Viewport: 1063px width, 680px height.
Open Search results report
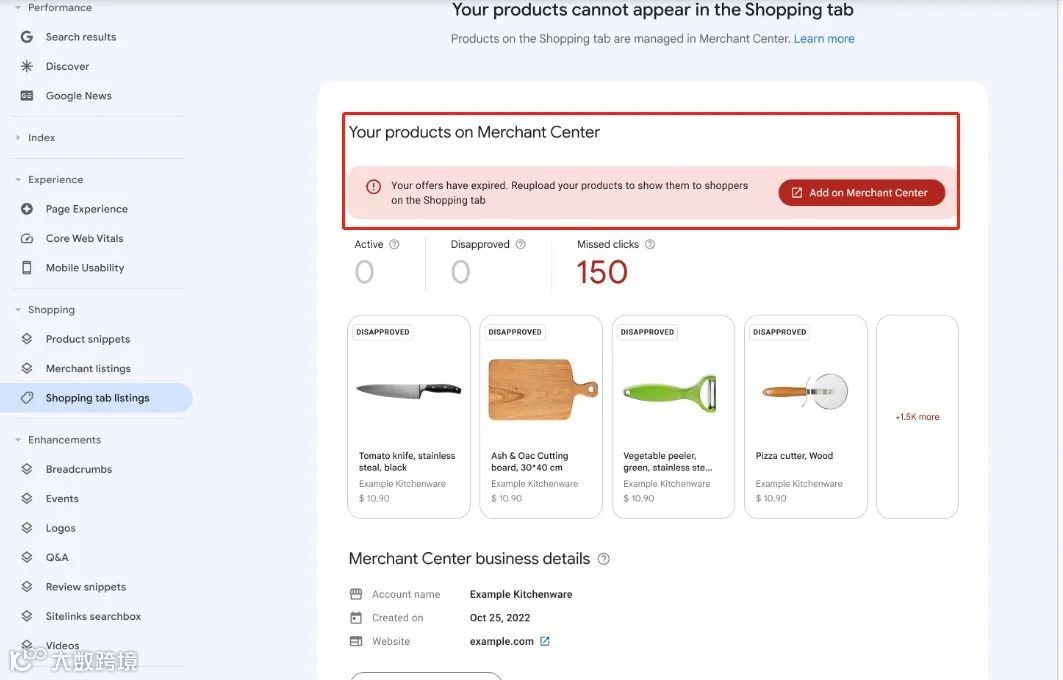81,37
